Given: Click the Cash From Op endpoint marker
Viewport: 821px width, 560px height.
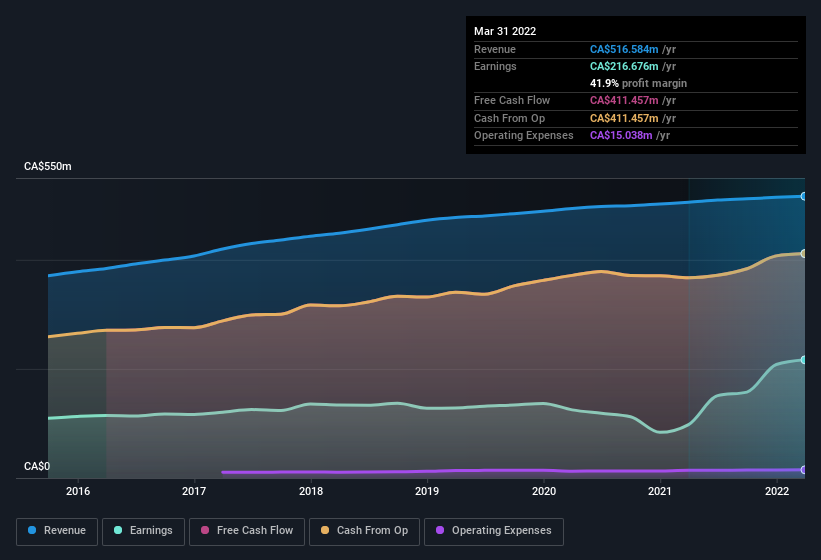Looking at the screenshot, I should pos(803,253).
